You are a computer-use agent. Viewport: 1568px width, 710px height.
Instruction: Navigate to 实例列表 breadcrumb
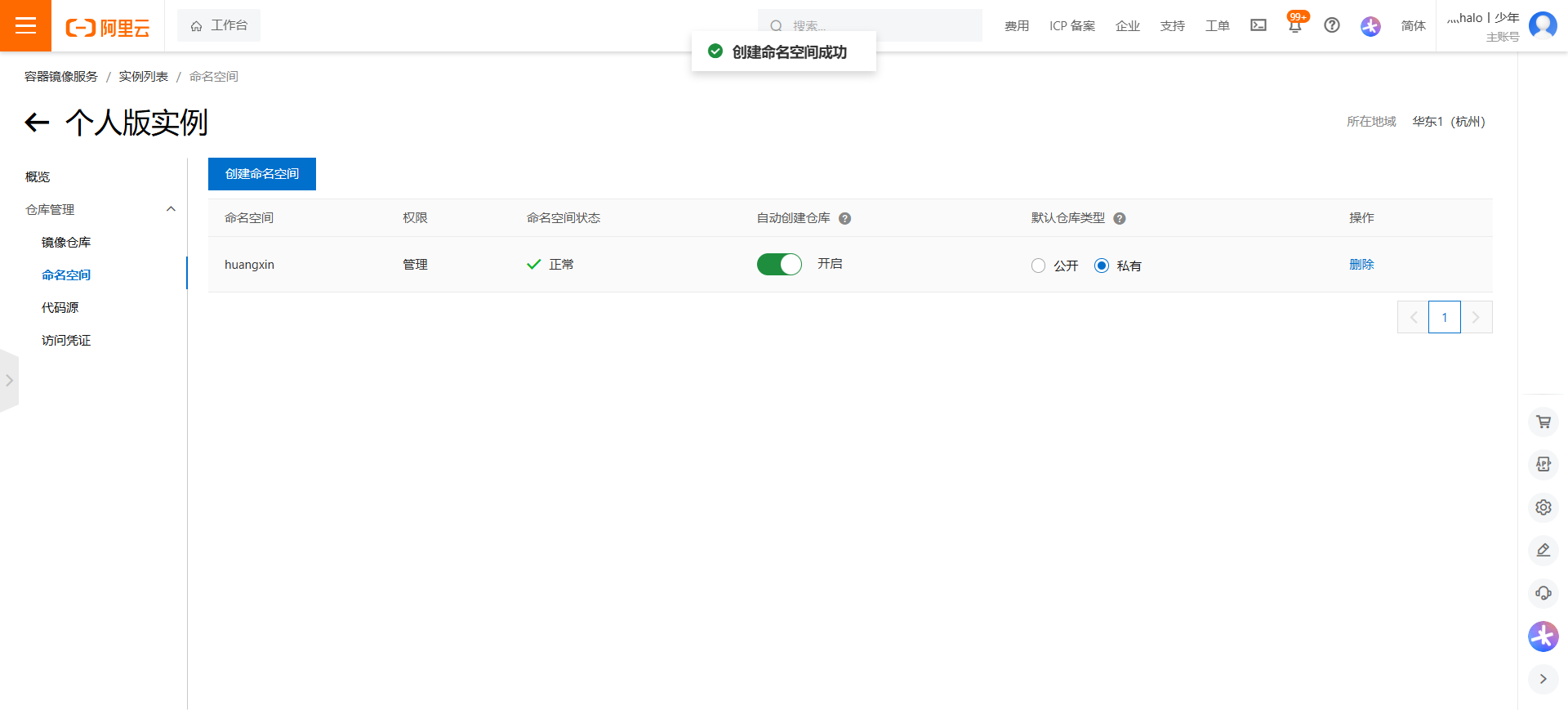point(144,76)
